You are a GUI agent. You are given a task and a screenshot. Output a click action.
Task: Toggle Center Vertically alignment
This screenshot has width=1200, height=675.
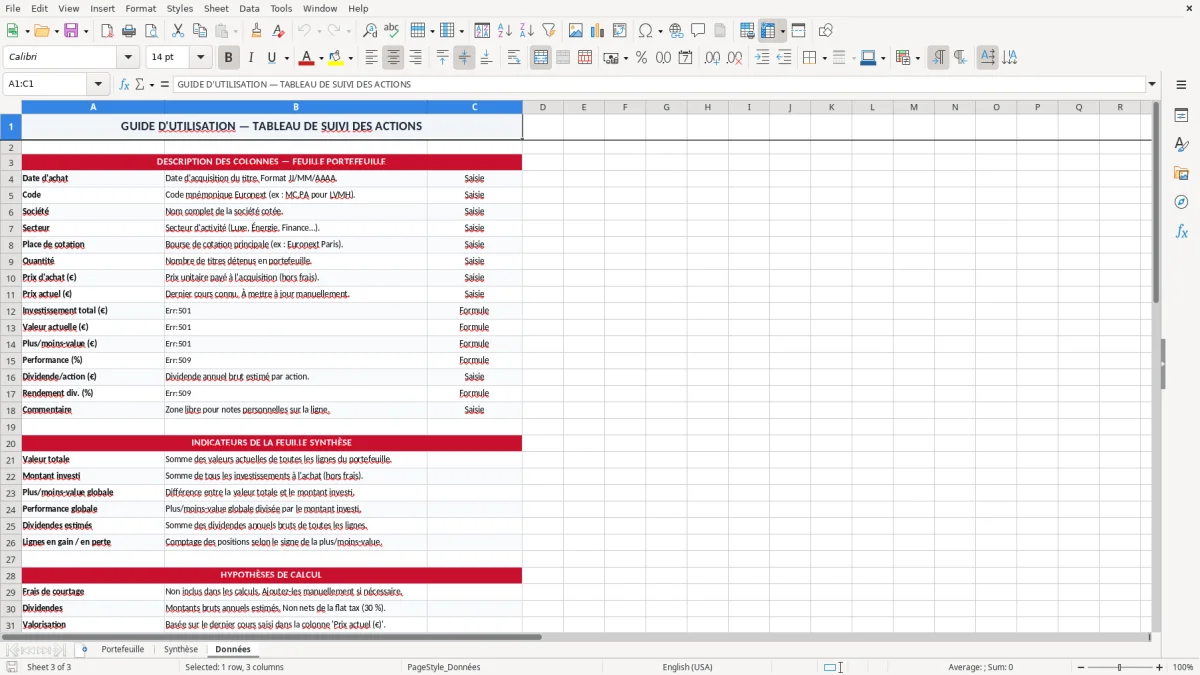click(x=464, y=58)
